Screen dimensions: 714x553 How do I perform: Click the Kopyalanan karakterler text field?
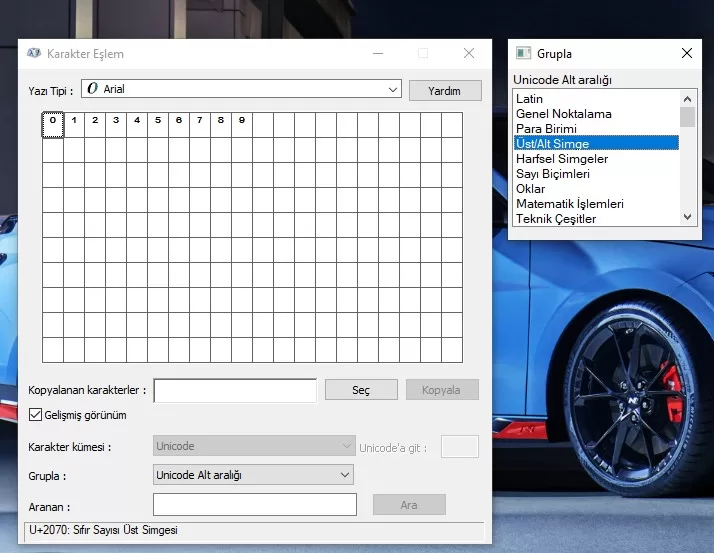(x=235, y=390)
